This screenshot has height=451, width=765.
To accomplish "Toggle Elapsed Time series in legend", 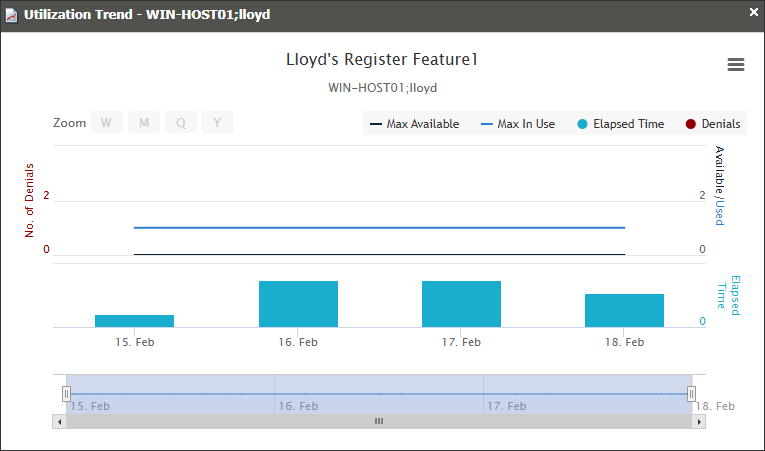I will click(621, 124).
